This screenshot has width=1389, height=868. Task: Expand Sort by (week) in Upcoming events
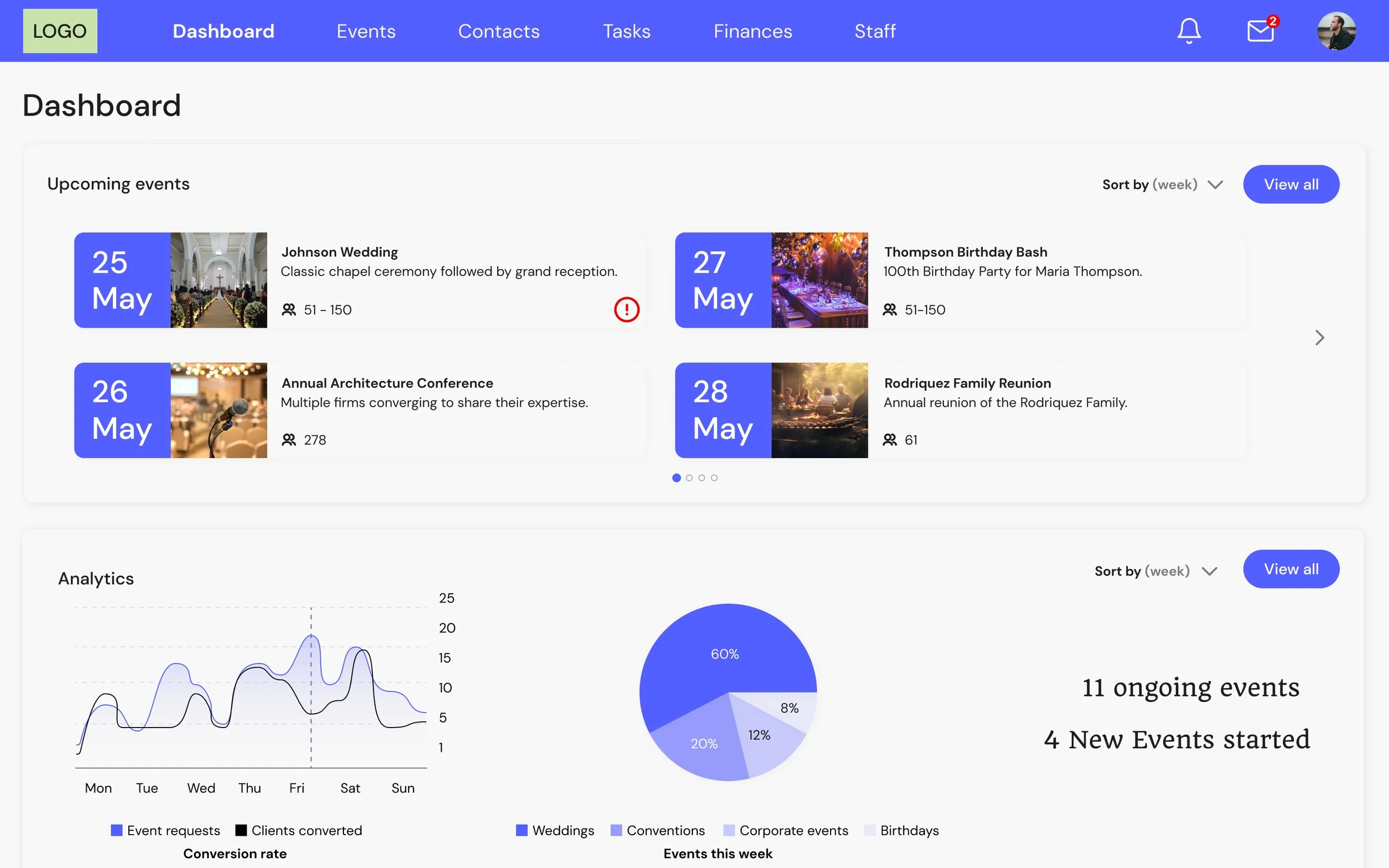1162,185
